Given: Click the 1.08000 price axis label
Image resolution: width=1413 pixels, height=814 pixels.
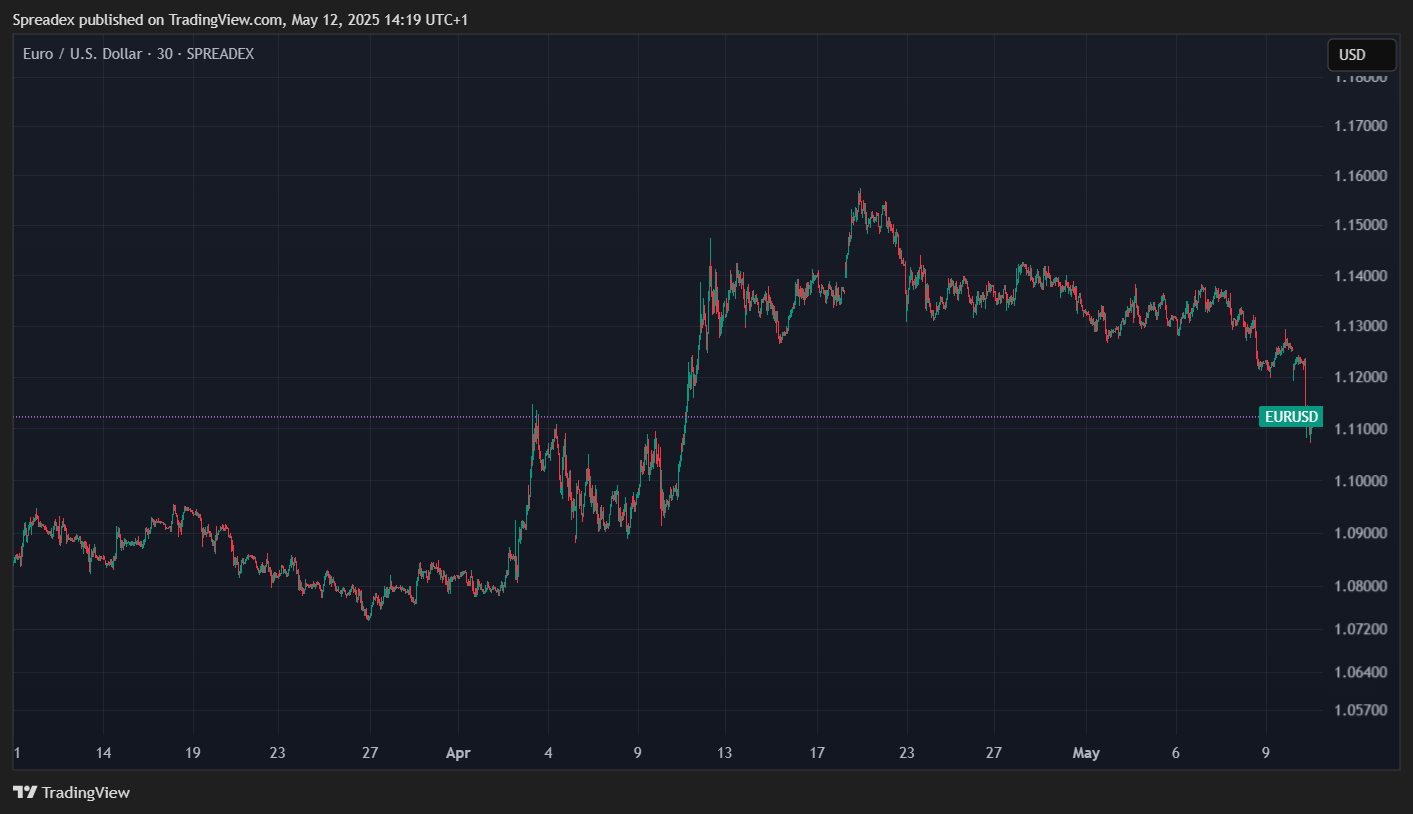Looking at the screenshot, I should [x=1360, y=586].
